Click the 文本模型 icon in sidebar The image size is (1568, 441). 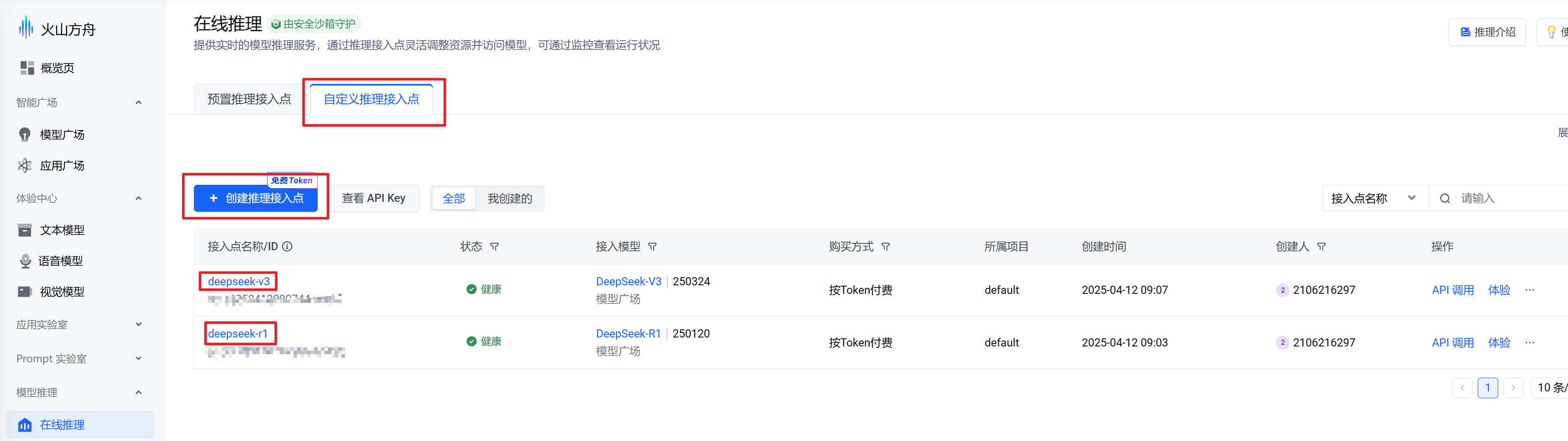[25, 230]
